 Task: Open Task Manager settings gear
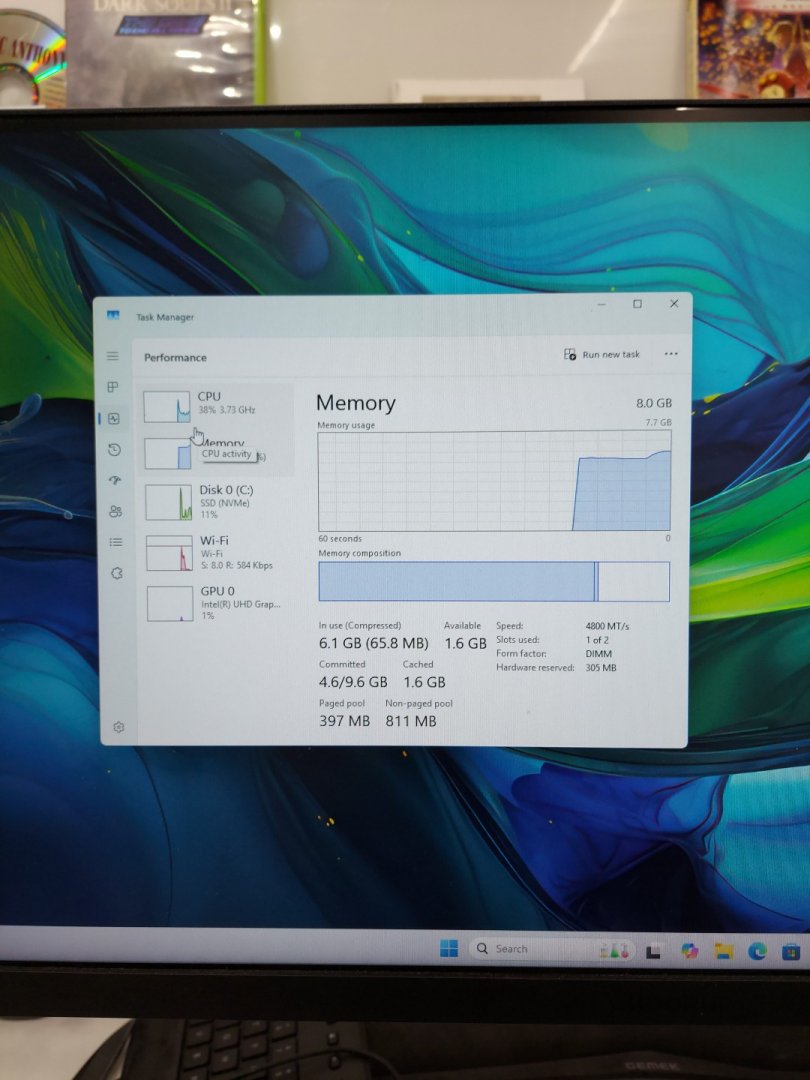(x=118, y=727)
